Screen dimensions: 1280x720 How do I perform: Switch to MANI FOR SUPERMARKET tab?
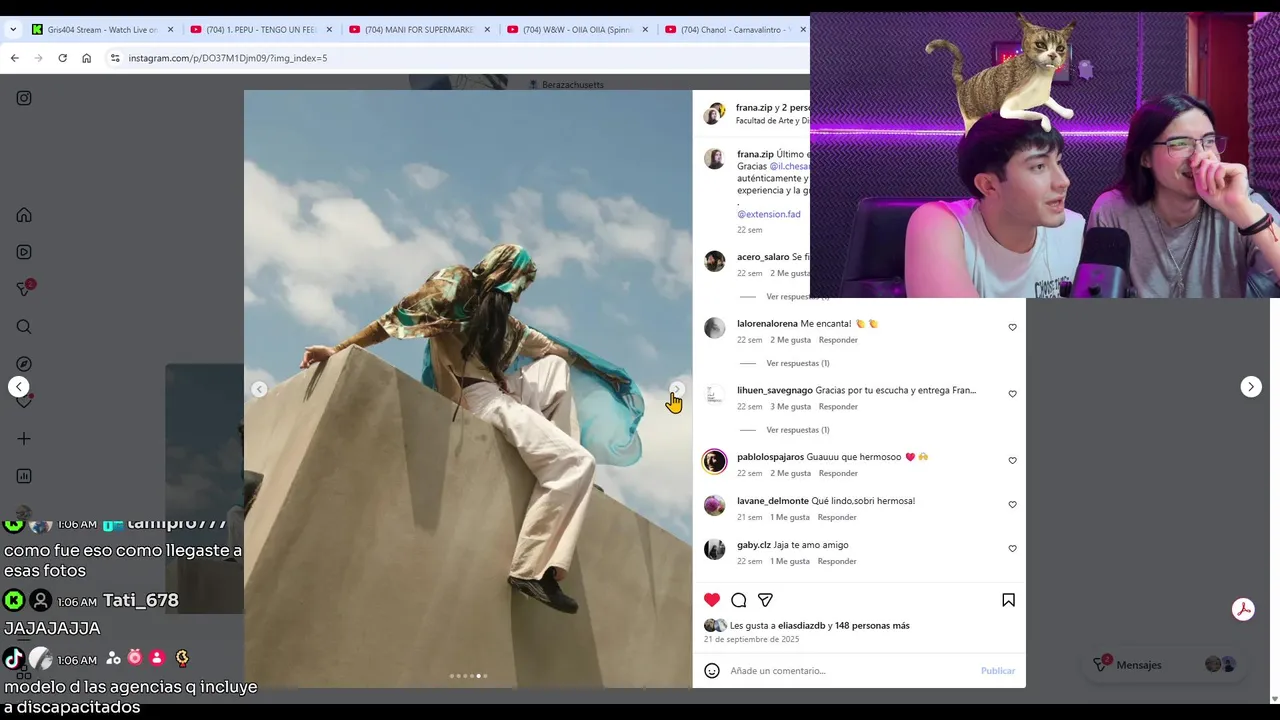pyautogui.click(x=419, y=30)
